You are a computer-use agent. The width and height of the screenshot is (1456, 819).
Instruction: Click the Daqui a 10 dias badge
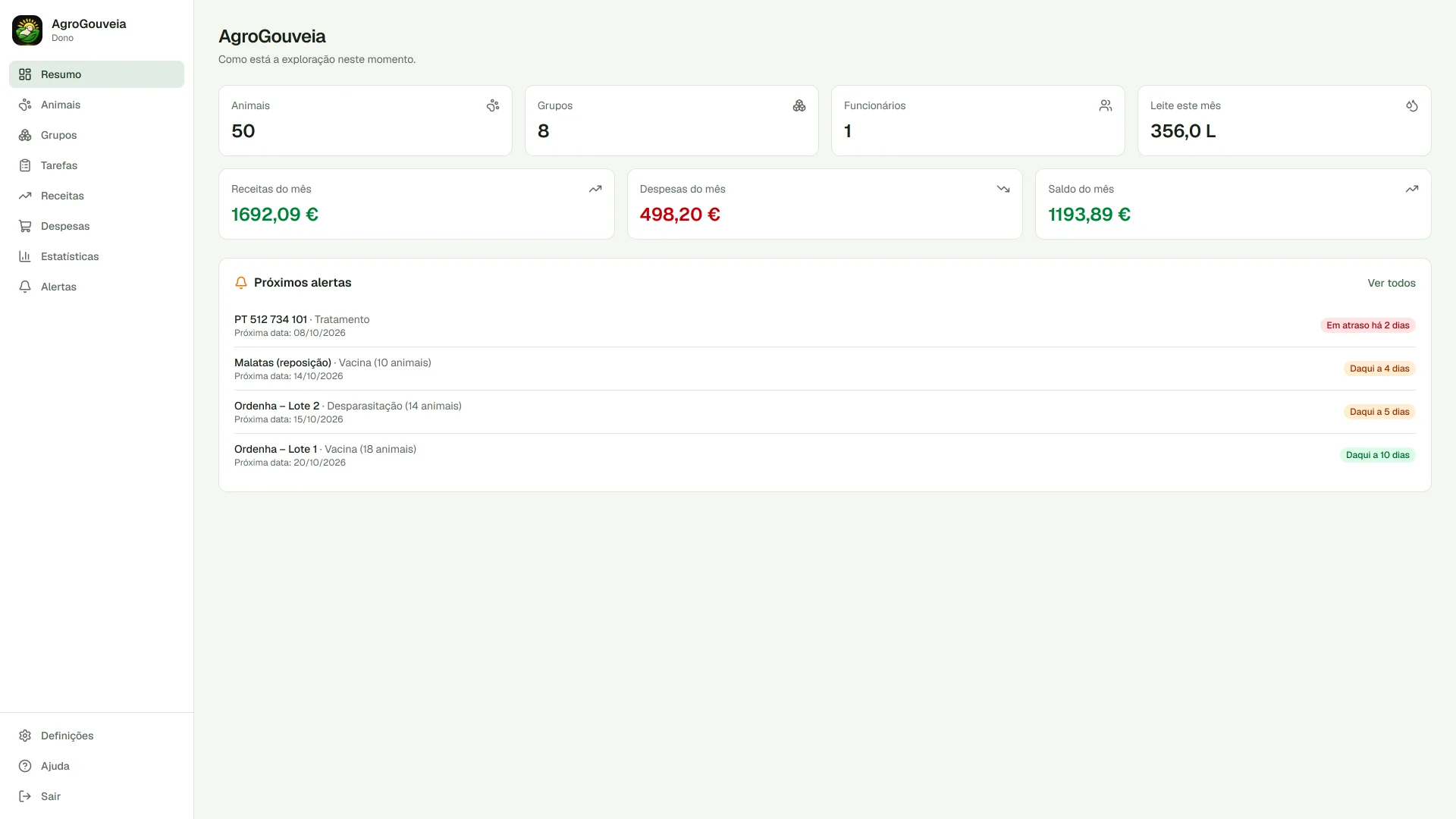click(x=1377, y=455)
